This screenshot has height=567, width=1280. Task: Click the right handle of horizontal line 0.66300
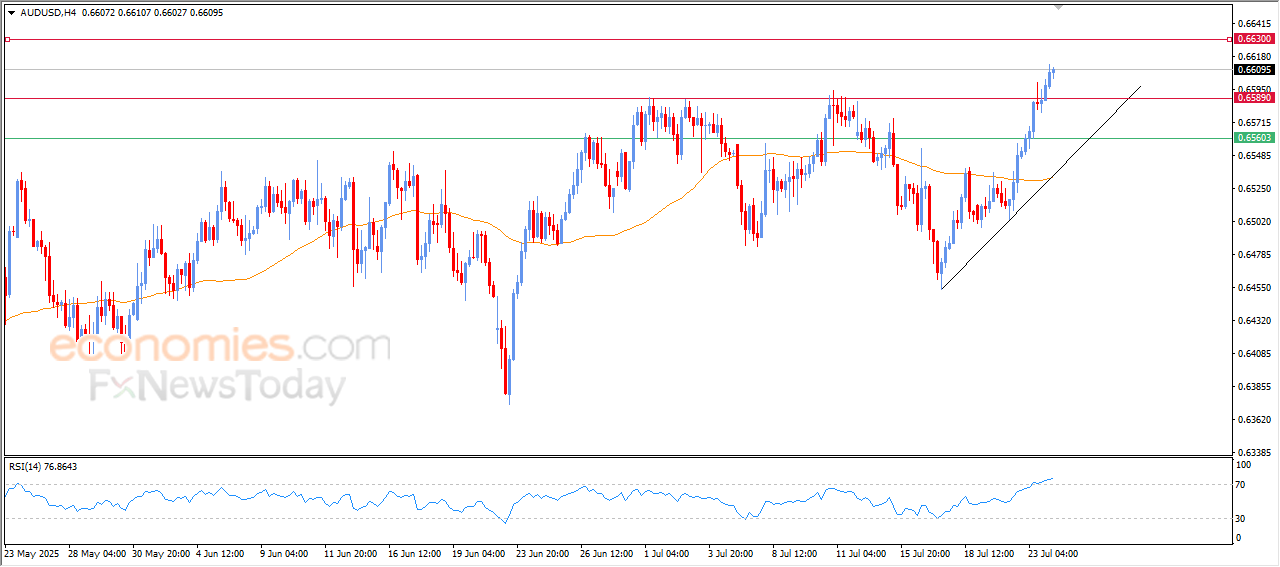[x=1229, y=39]
